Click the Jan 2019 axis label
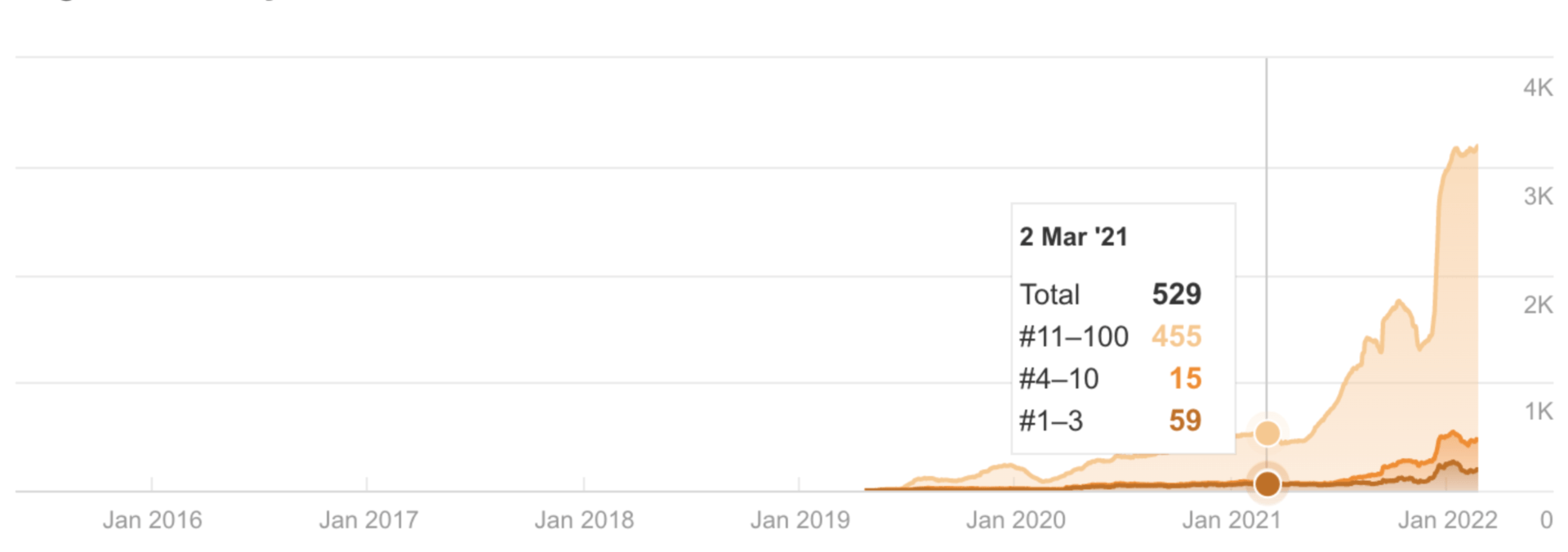 800,520
